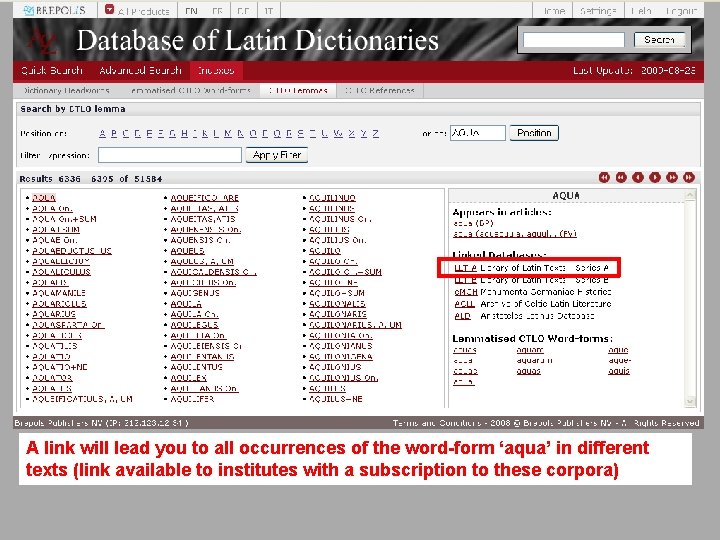Click the fast-forward (jump ahead) results icon
The image size is (720, 540).
(x=672, y=178)
